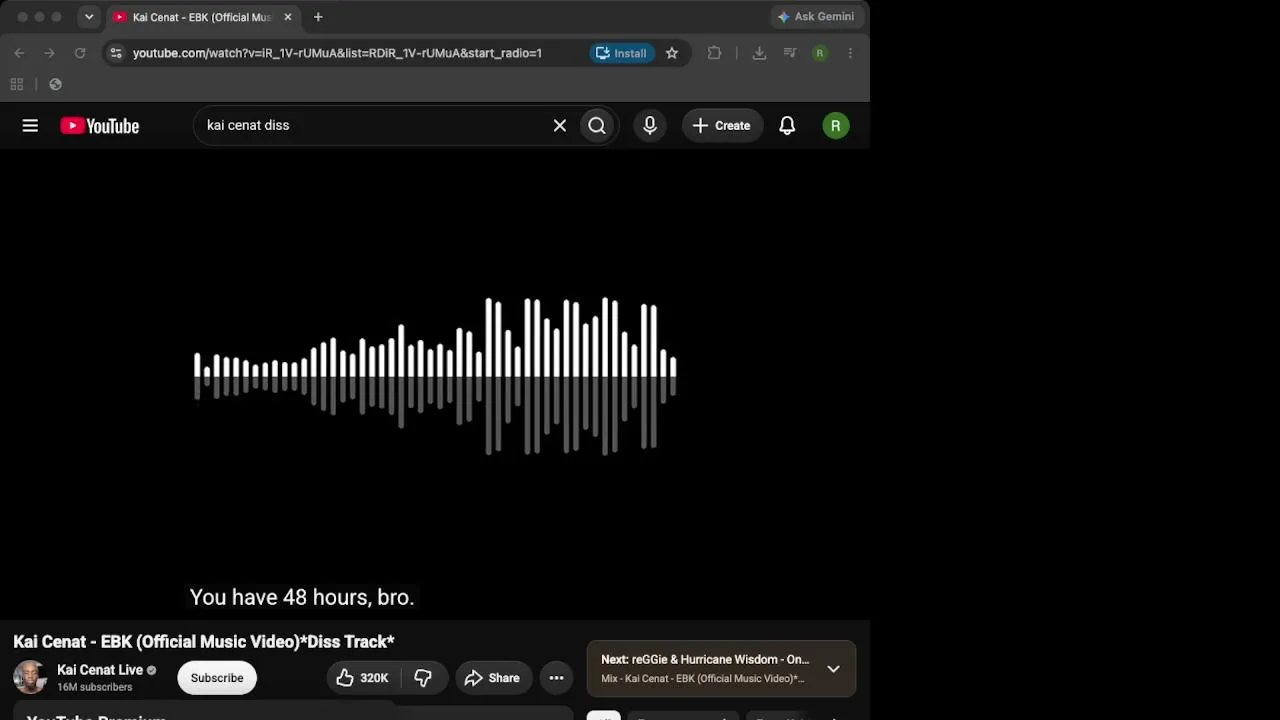
Task: Start voice search with the microphone
Action: pos(650,126)
